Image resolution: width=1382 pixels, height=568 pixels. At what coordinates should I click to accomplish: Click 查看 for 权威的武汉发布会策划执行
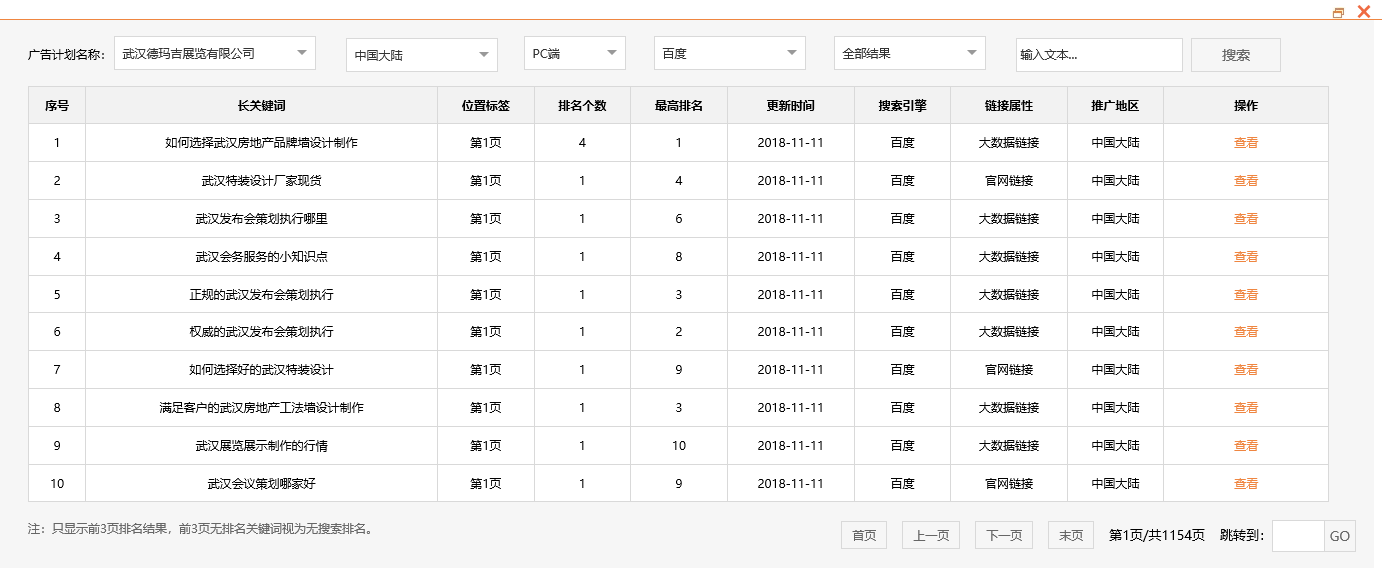pyautogui.click(x=1246, y=332)
